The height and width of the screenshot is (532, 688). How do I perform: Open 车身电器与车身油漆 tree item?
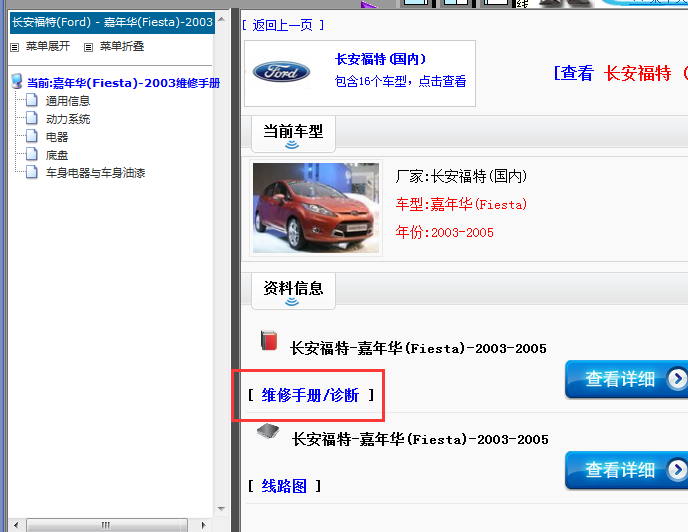click(x=95, y=173)
